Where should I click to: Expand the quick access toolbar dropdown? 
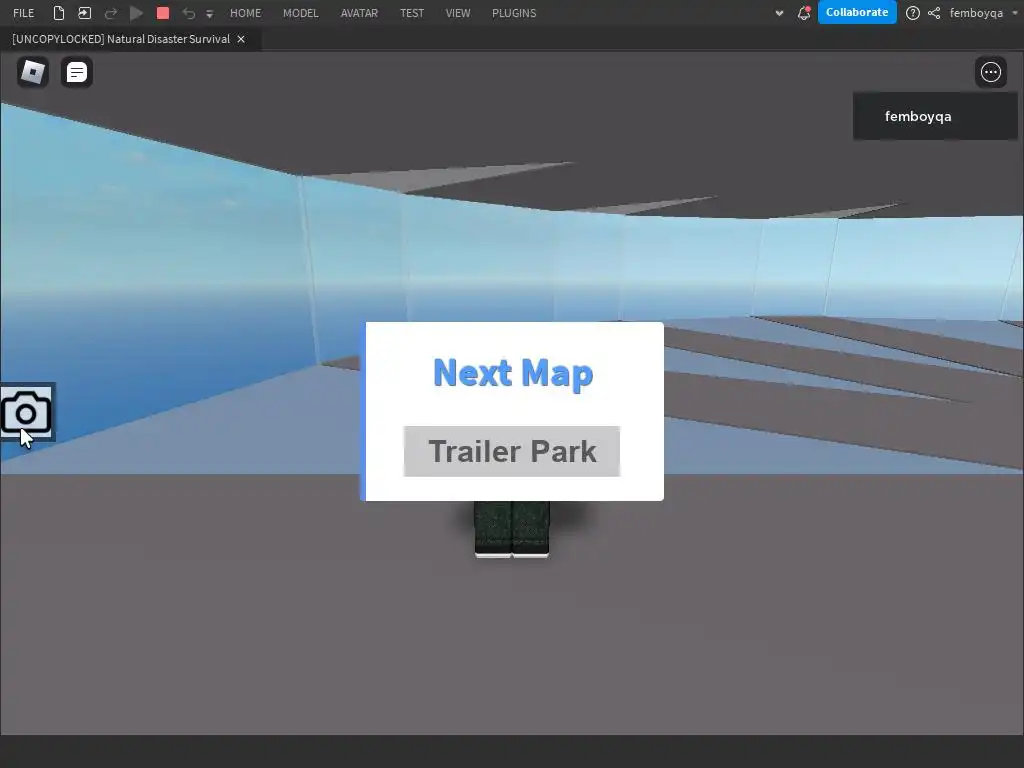[x=210, y=14]
